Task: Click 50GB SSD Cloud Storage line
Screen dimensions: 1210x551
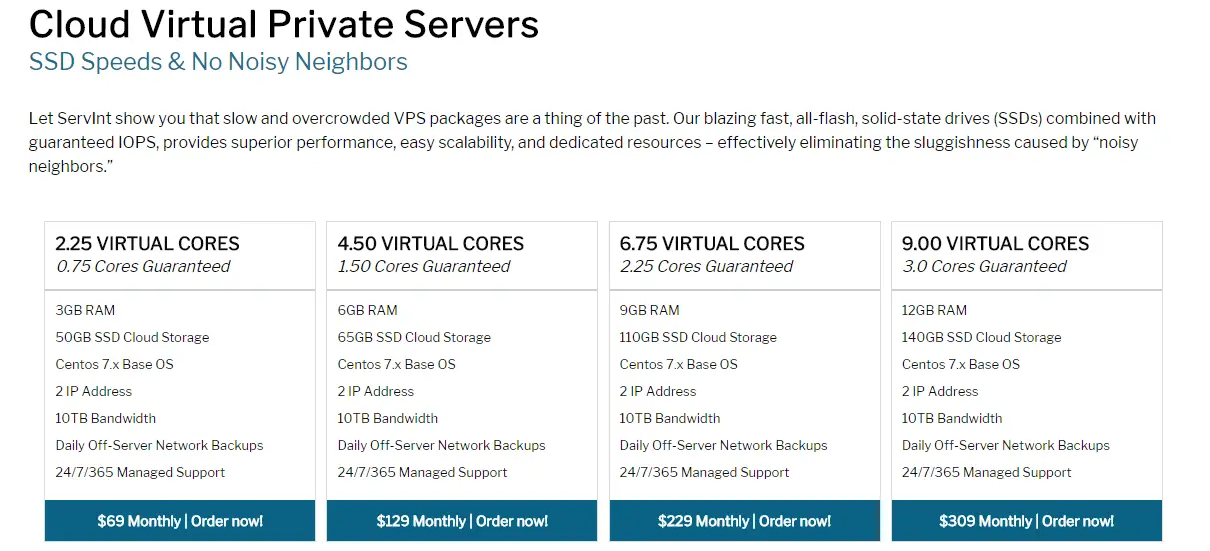Action: tap(133, 337)
